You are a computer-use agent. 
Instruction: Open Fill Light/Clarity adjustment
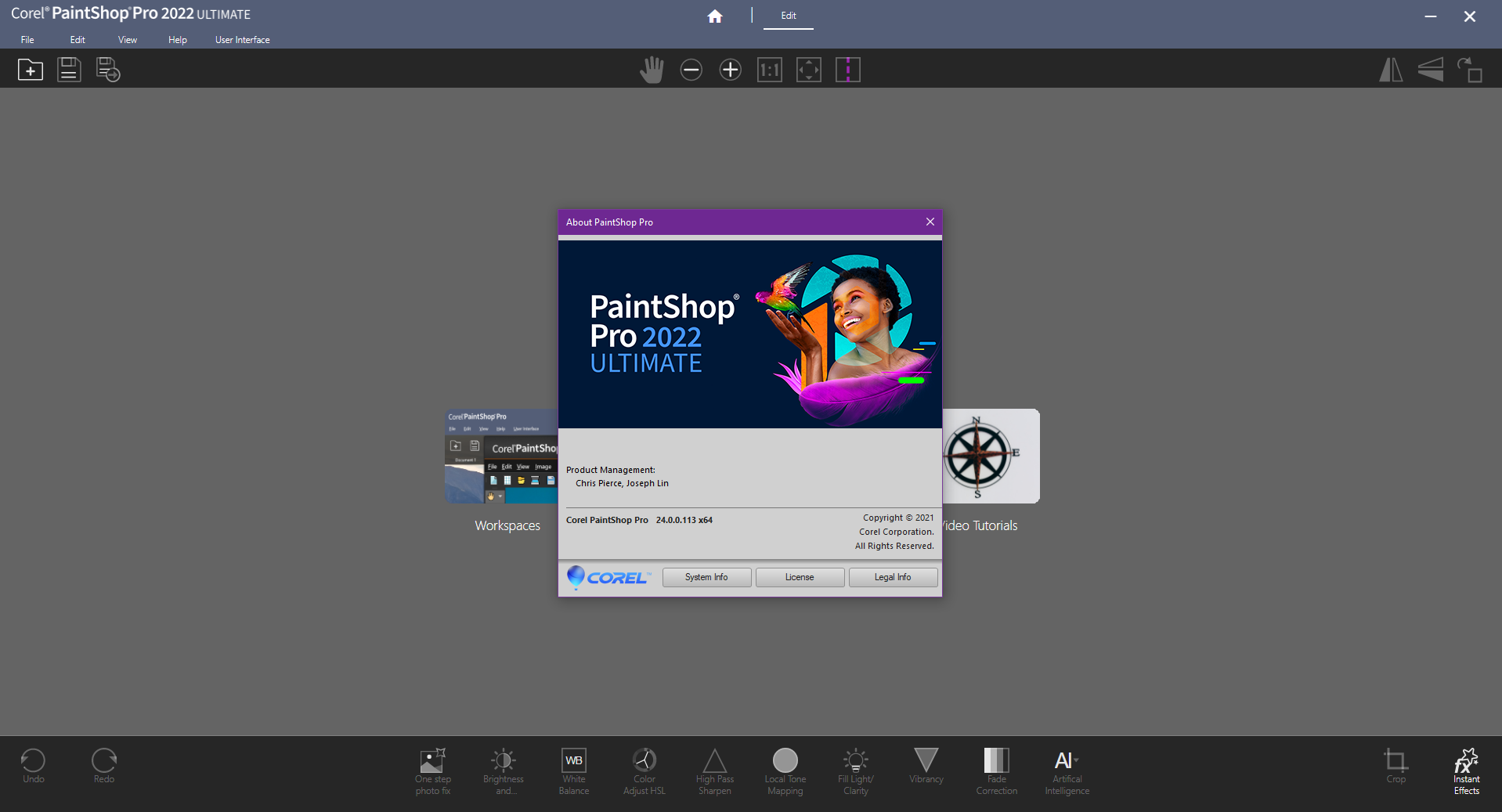click(x=856, y=771)
